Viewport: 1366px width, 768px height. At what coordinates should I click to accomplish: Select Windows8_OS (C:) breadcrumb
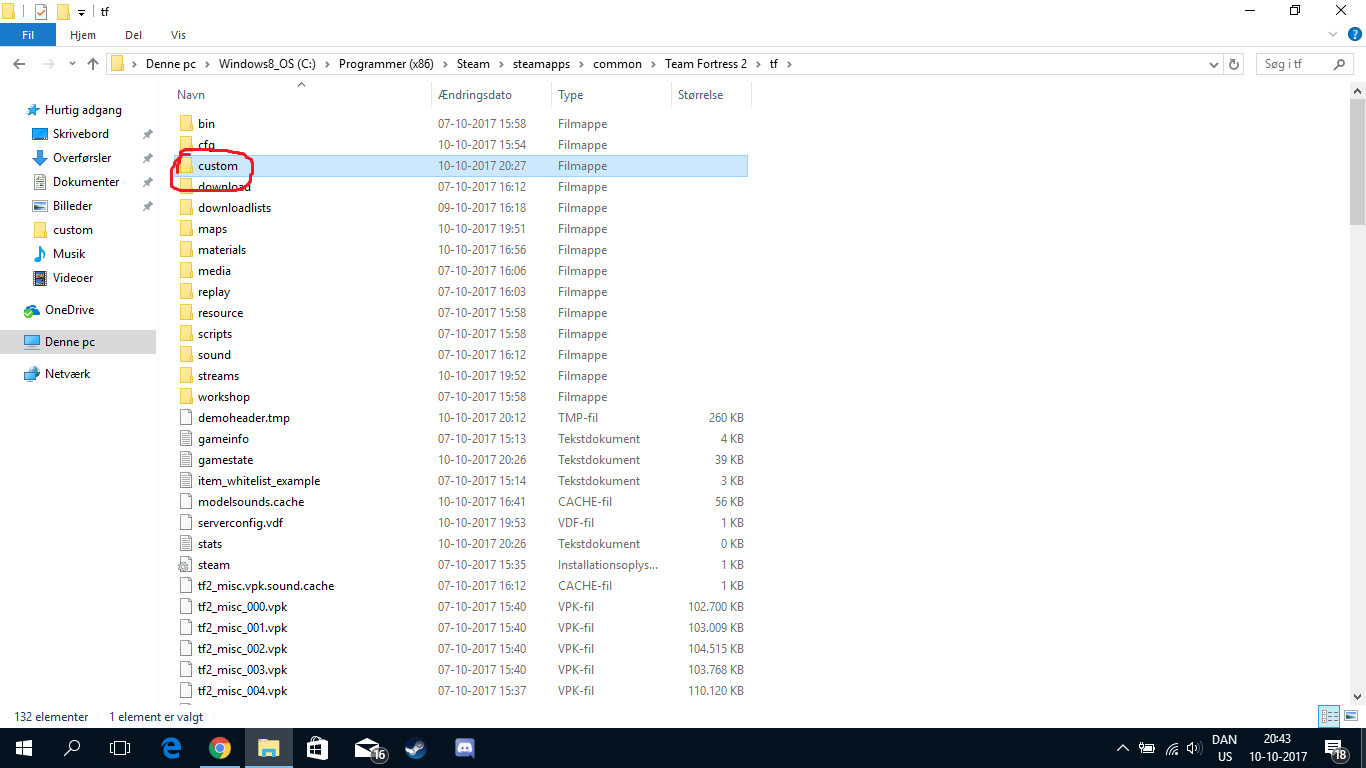pos(267,64)
